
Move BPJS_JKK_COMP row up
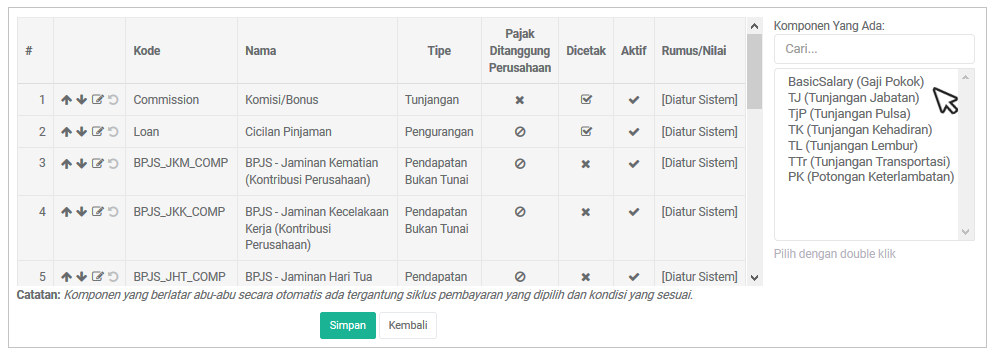(x=66, y=212)
